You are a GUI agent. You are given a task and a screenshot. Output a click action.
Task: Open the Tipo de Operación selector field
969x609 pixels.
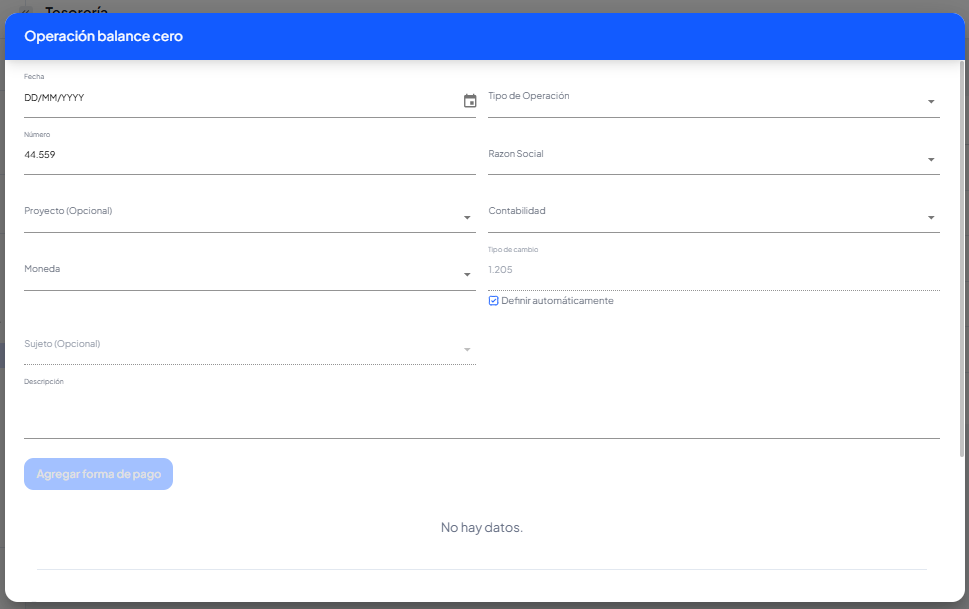(x=700, y=98)
